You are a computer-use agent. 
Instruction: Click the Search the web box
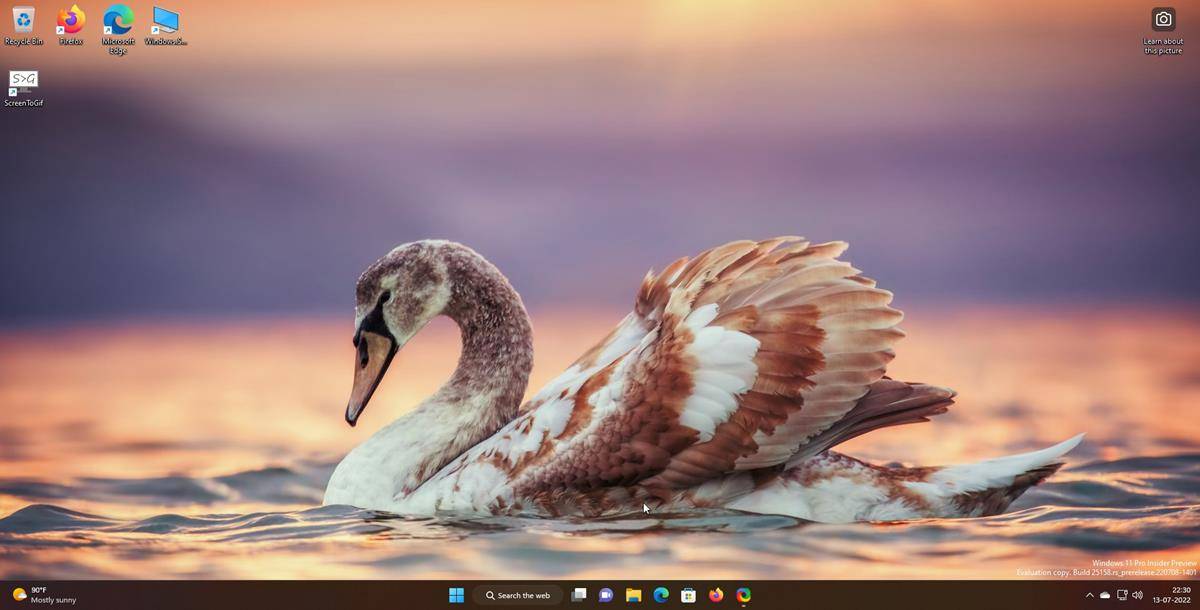(520, 595)
